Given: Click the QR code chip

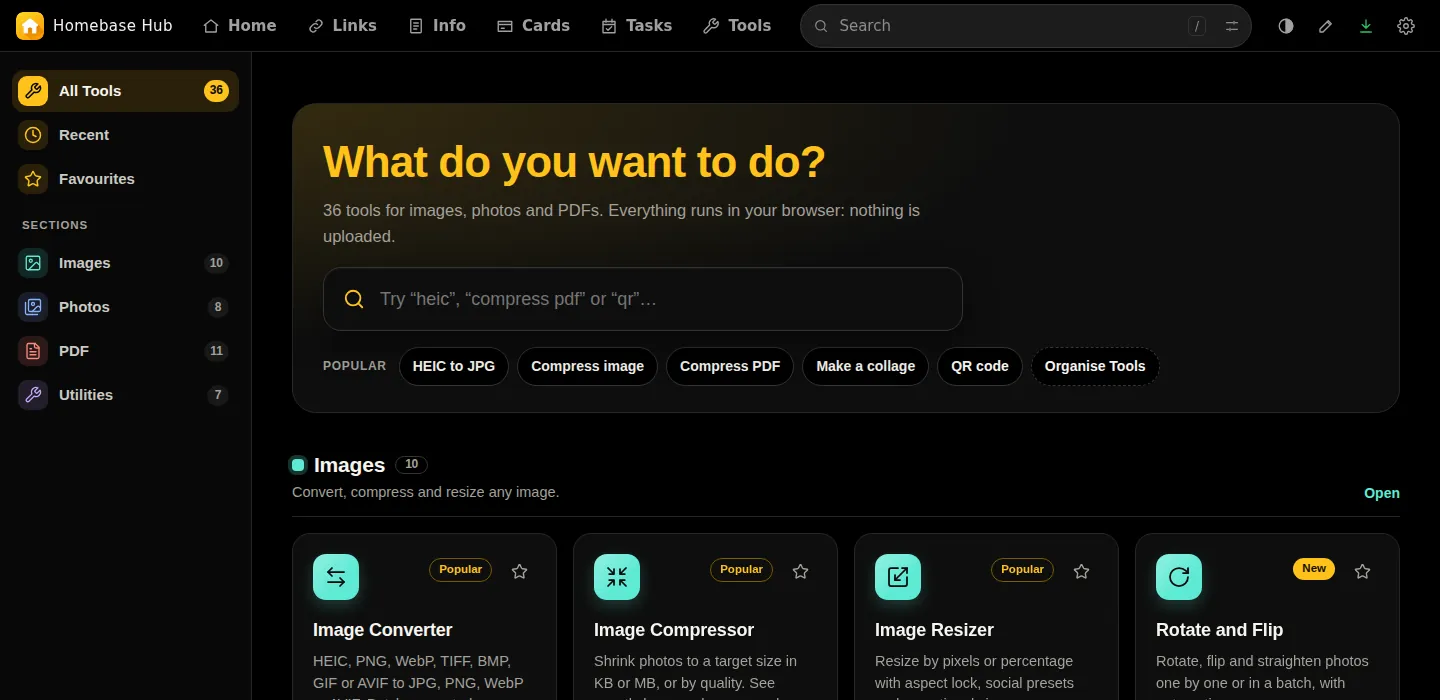Looking at the screenshot, I should 980,366.
